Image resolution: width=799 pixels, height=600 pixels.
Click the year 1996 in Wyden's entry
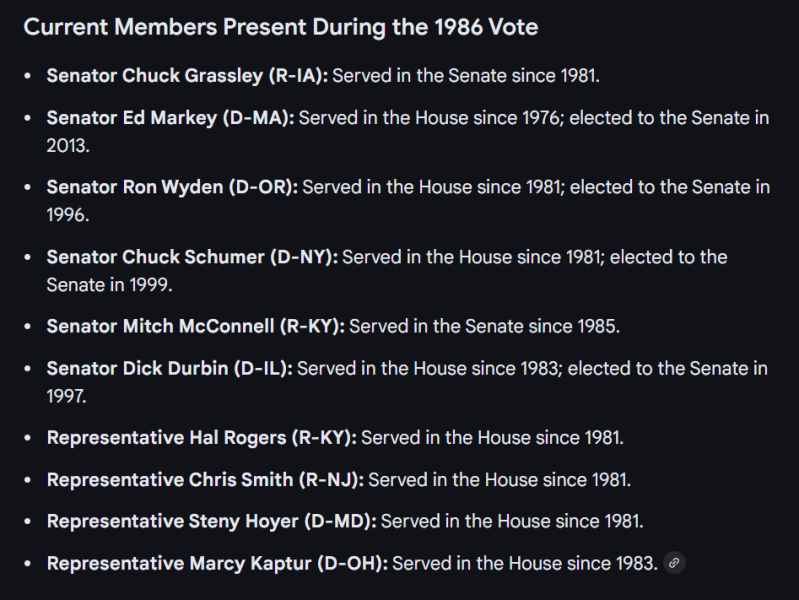click(x=68, y=214)
